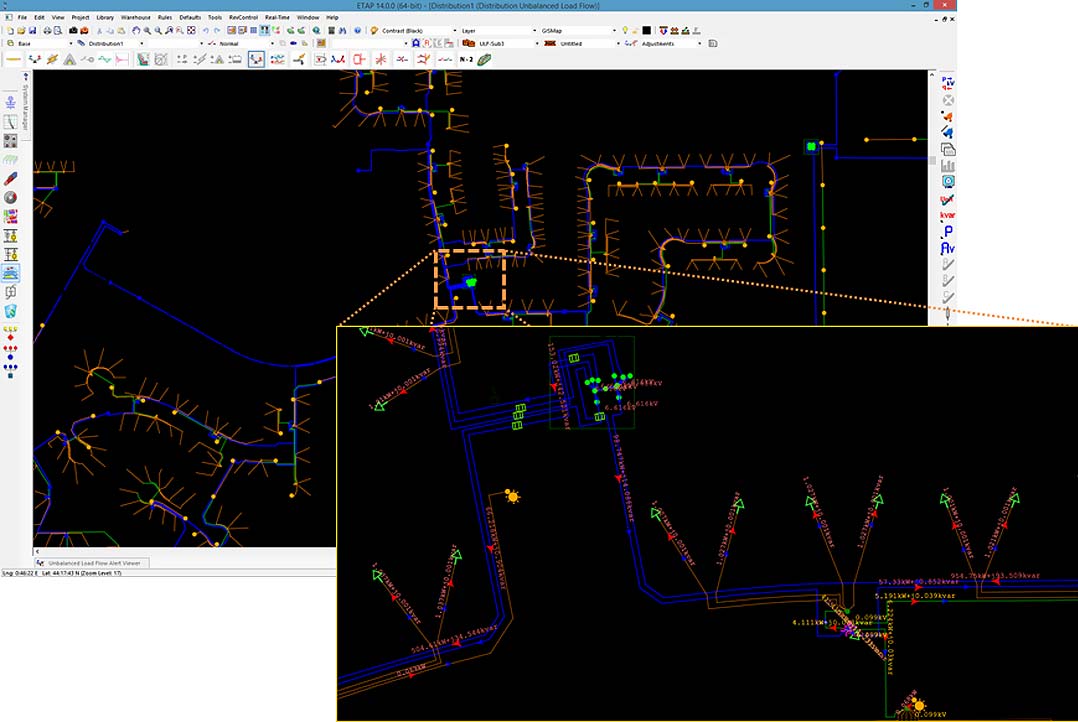The height and width of the screenshot is (722, 1078).
Task: Click the Zoom In magnifier icon
Action: (148, 30)
